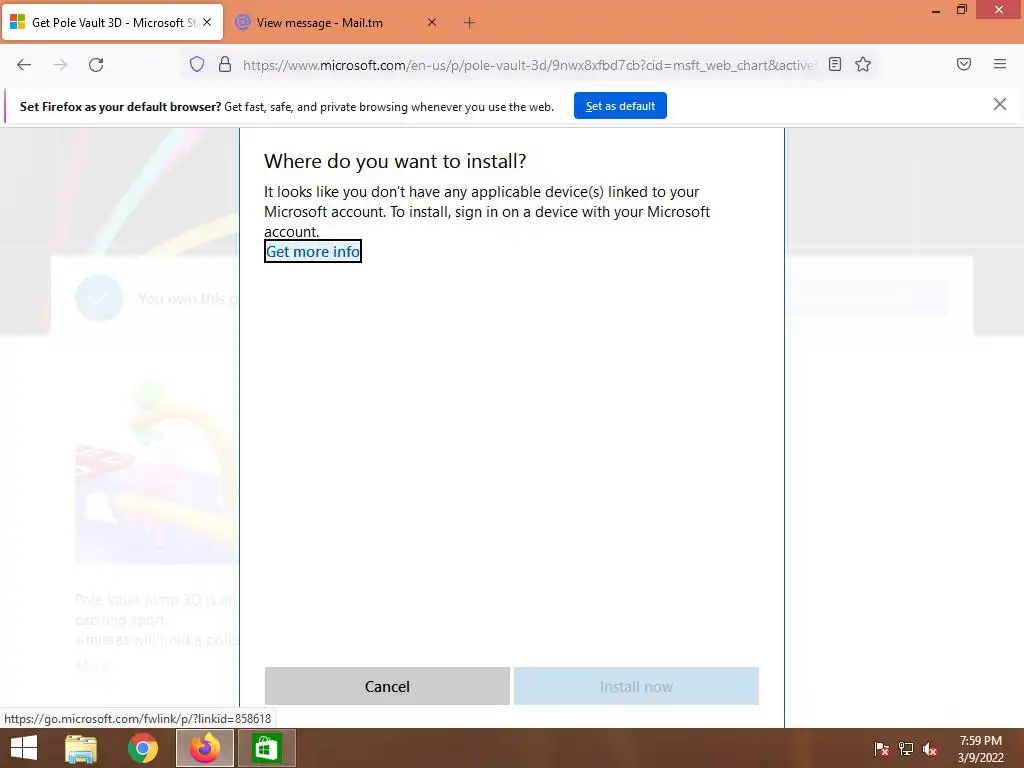This screenshot has width=1024, height=768.
Task: Close the View message Mail.tm tab
Action: [x=432, y=22]
